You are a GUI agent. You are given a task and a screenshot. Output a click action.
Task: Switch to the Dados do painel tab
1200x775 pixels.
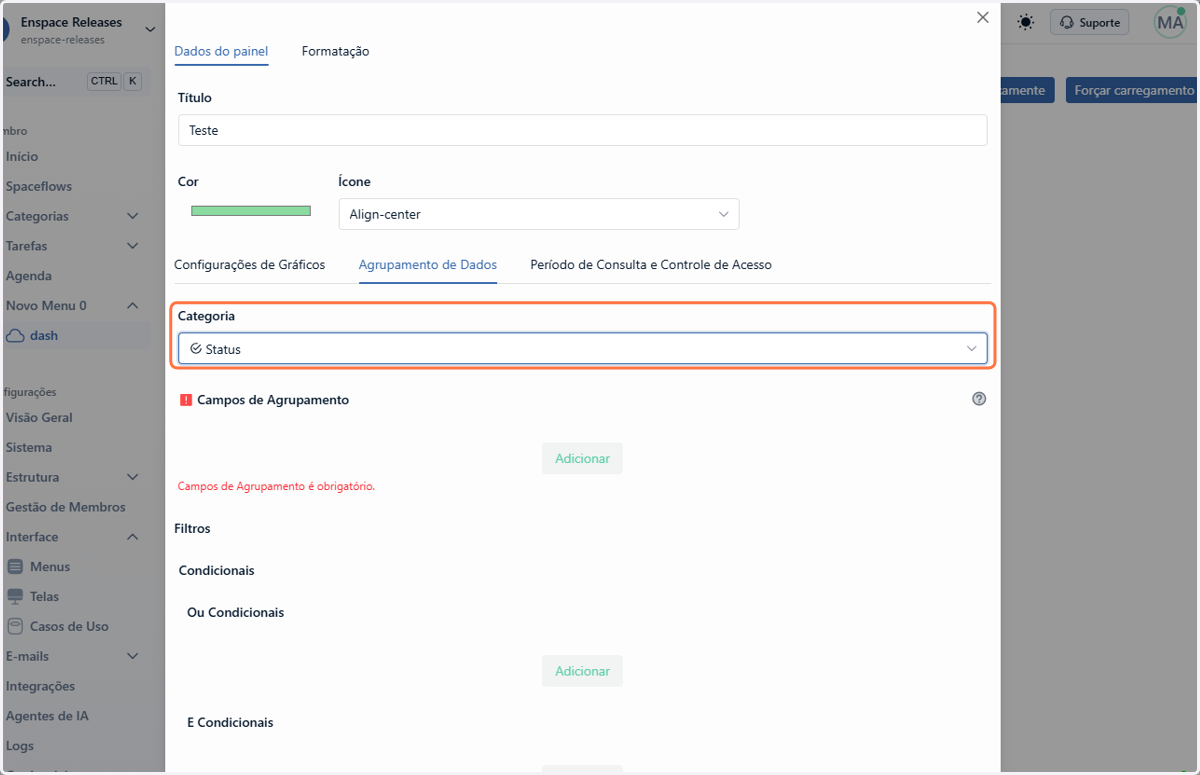pyautogui.click(x=221, y=51)
